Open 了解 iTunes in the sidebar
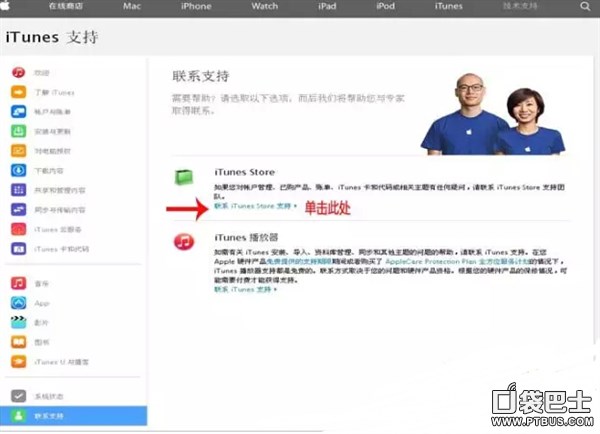 click(54, 93)
